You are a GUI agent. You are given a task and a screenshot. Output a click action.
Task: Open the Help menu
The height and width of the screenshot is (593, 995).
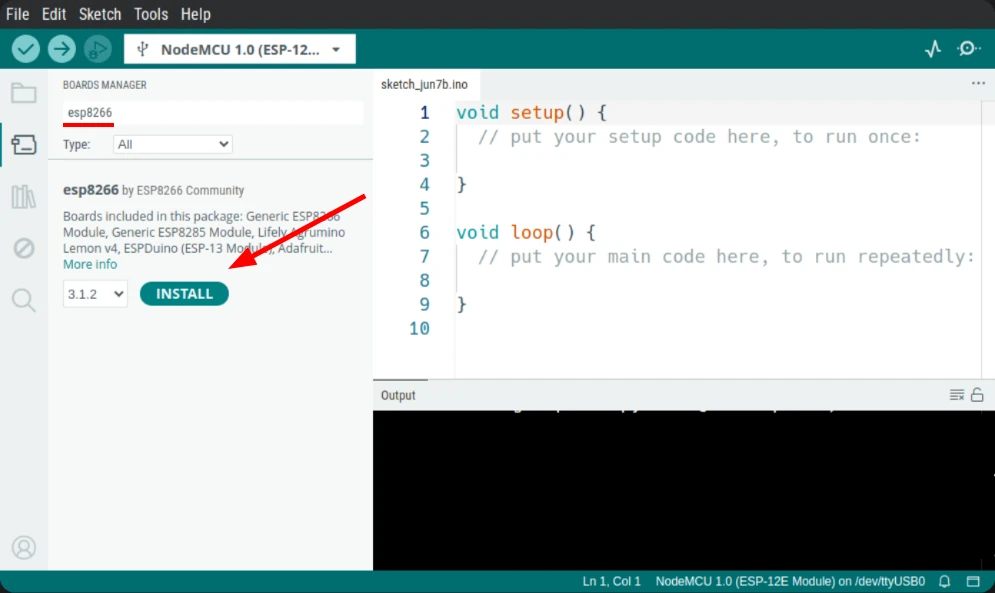(195, 14)
